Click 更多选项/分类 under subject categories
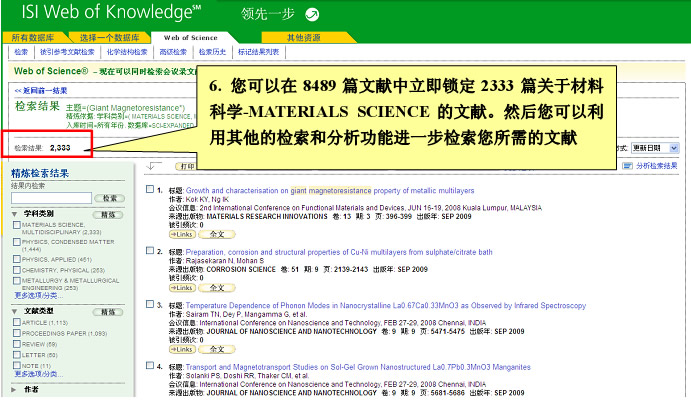This screenshot has width=691, height=400. click(x=39, y=296)
